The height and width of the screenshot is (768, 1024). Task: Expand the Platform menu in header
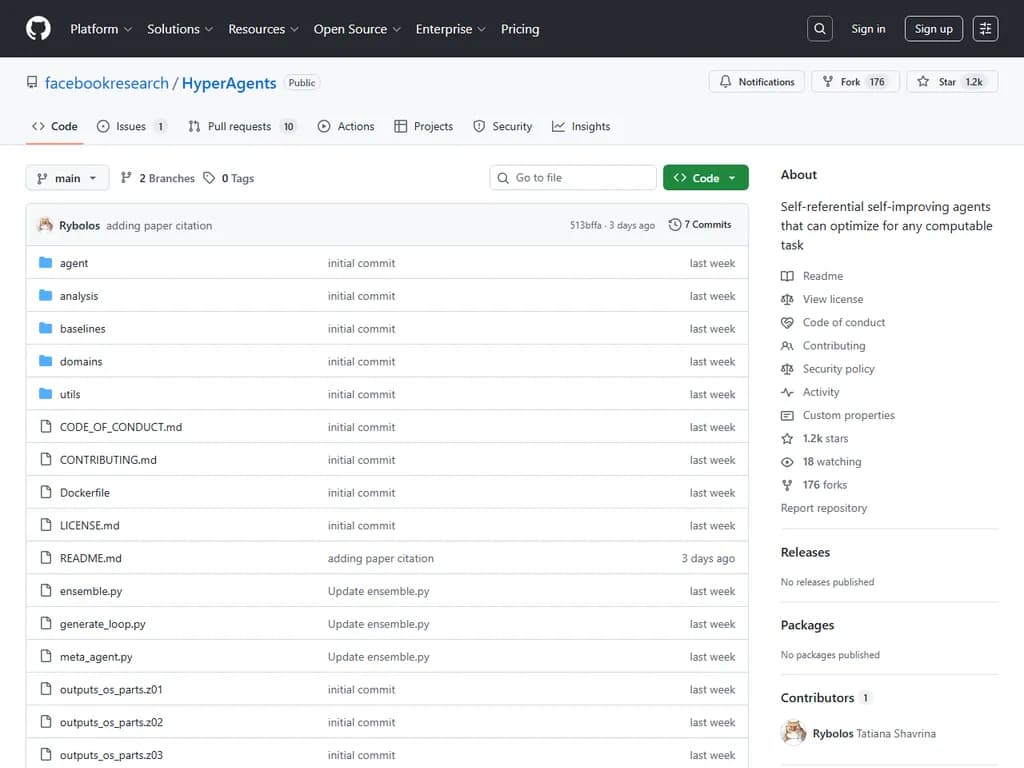point(100,29)
